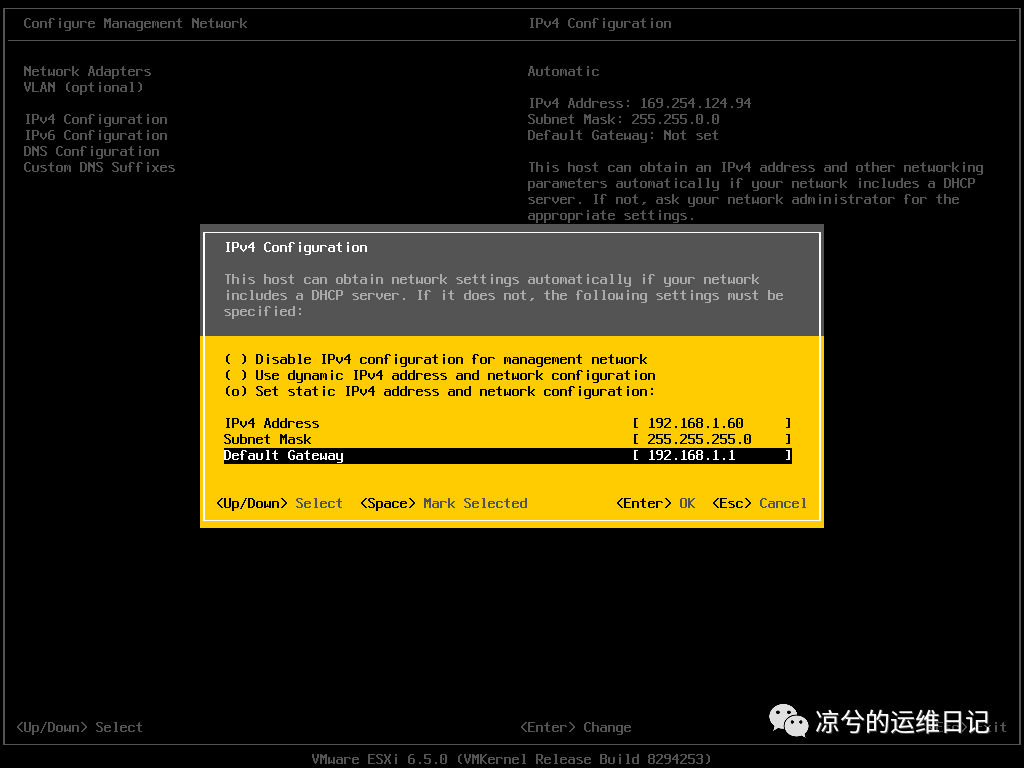The height and width of the screenshot is (768, 1024).
Task: Click the Default Gateway input field
Action: coord(712,455)
